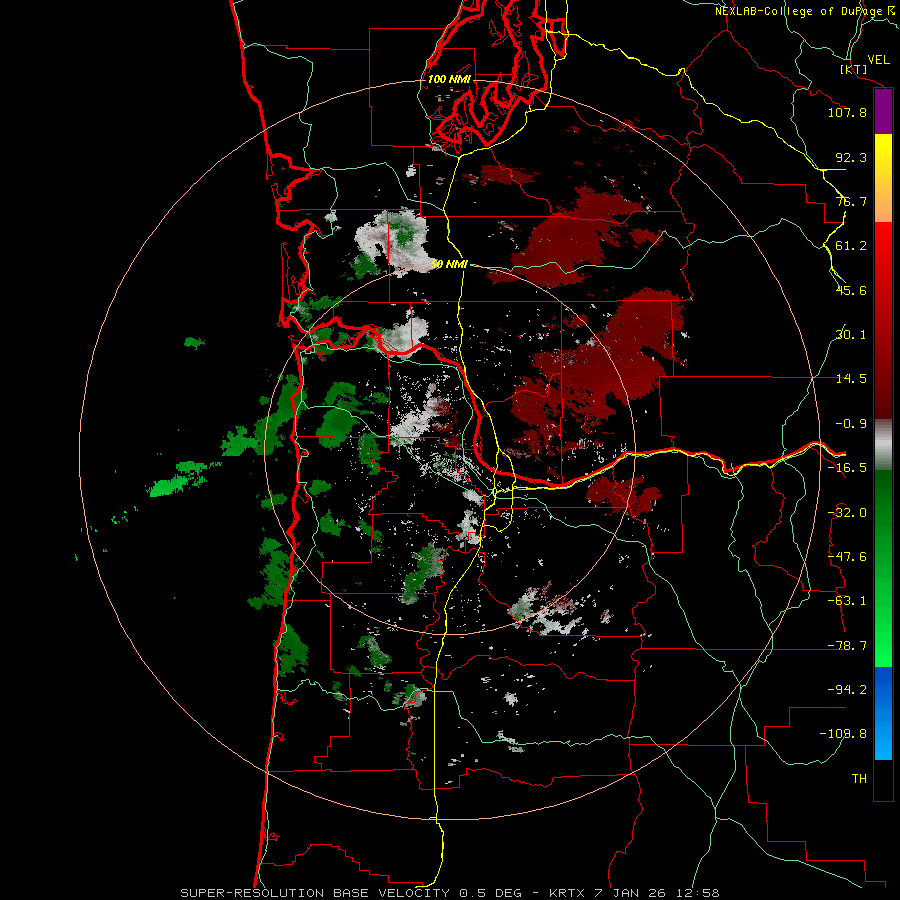Click the 45.6 velocity scale value

click(851, 290)
